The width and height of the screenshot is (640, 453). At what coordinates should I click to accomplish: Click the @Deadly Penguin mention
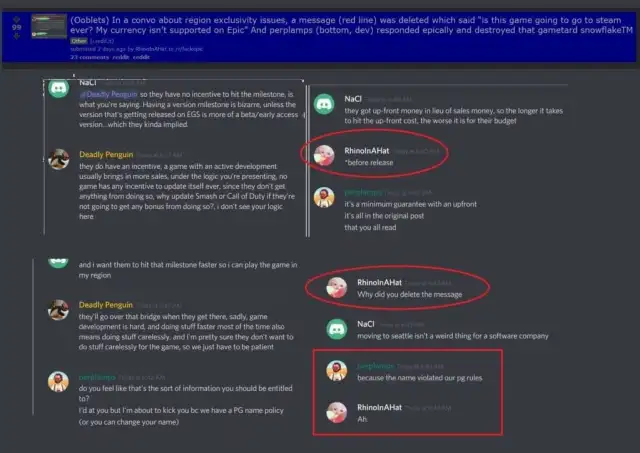click(x=109, y=94)
